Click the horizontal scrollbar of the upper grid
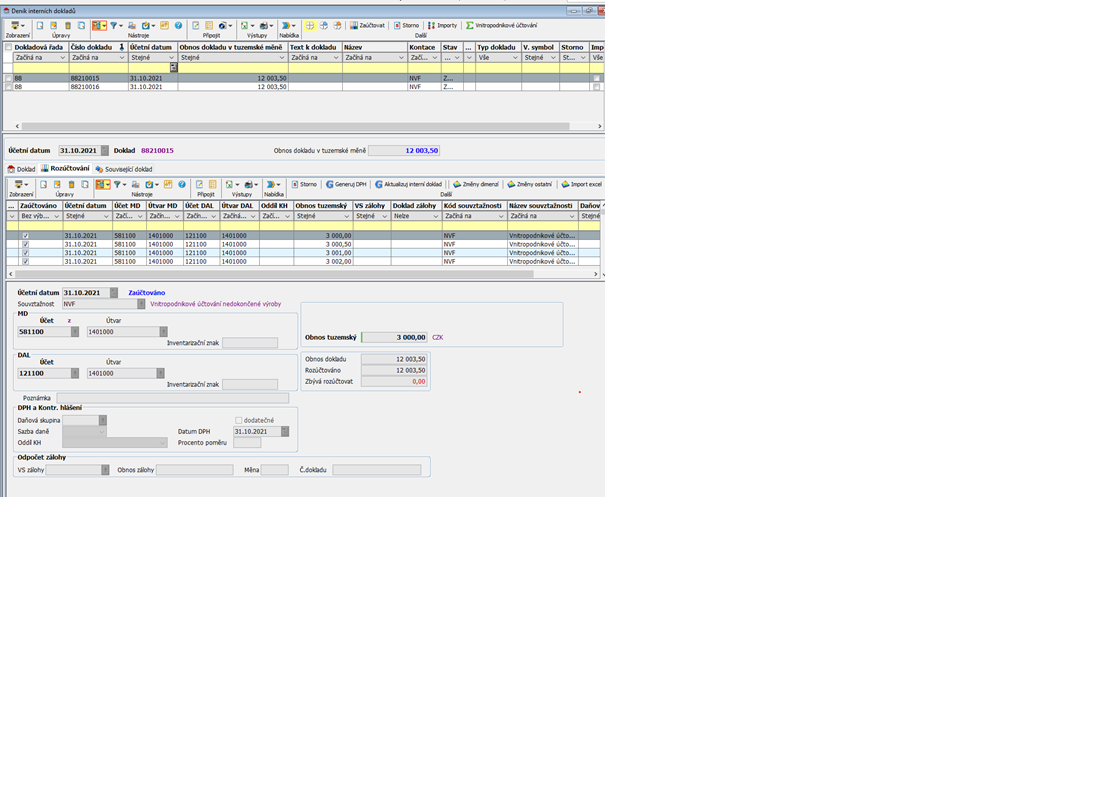The image size is (1111, 804). (x=300, y=126)
